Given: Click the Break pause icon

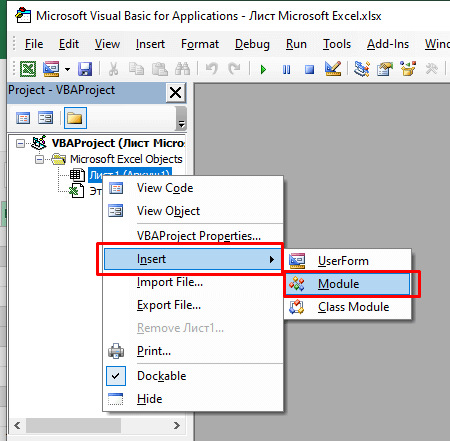Looking at the screenshot, I should [286, 69].
